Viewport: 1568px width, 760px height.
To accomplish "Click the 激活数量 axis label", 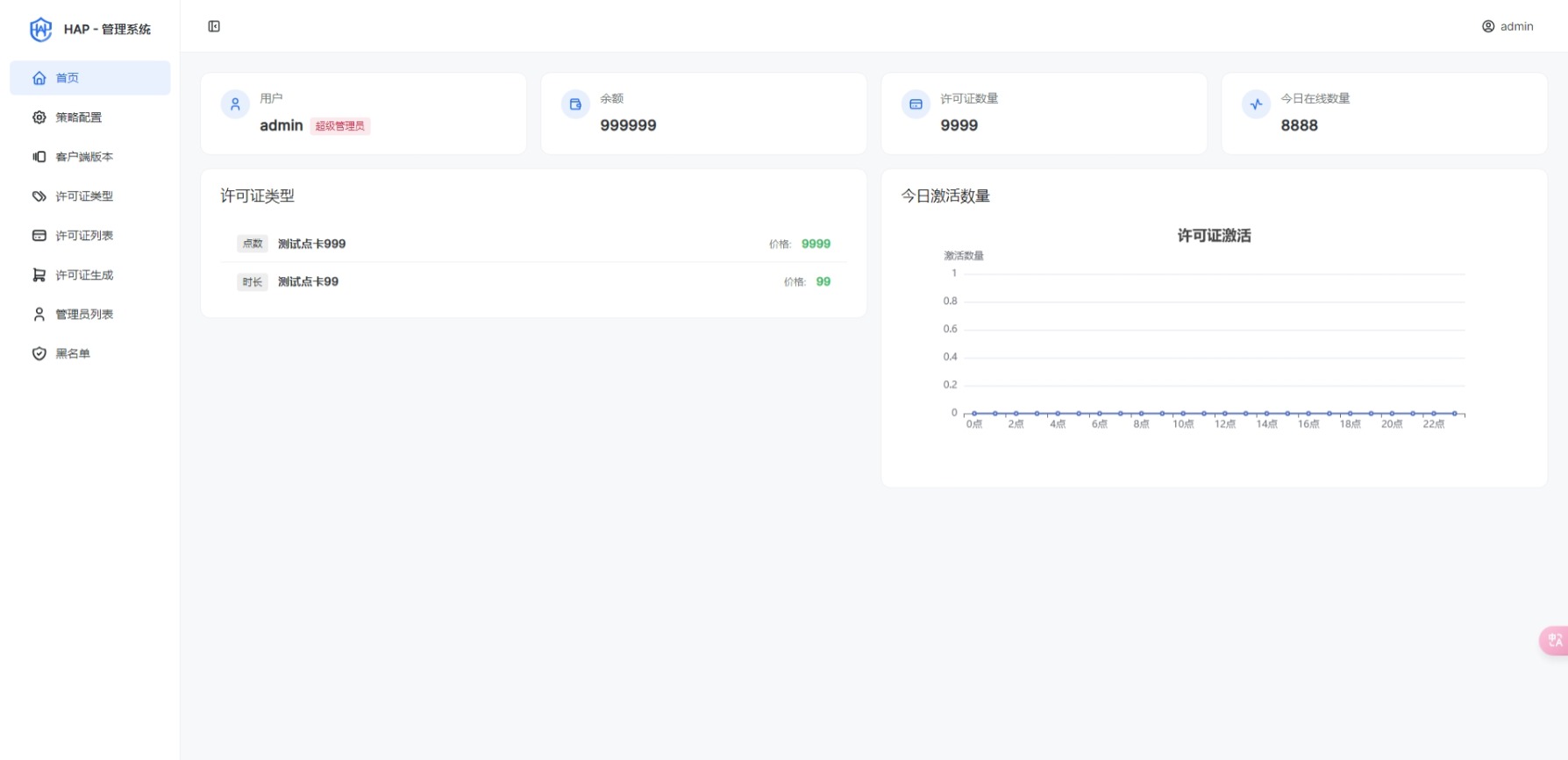I will 964,256.
